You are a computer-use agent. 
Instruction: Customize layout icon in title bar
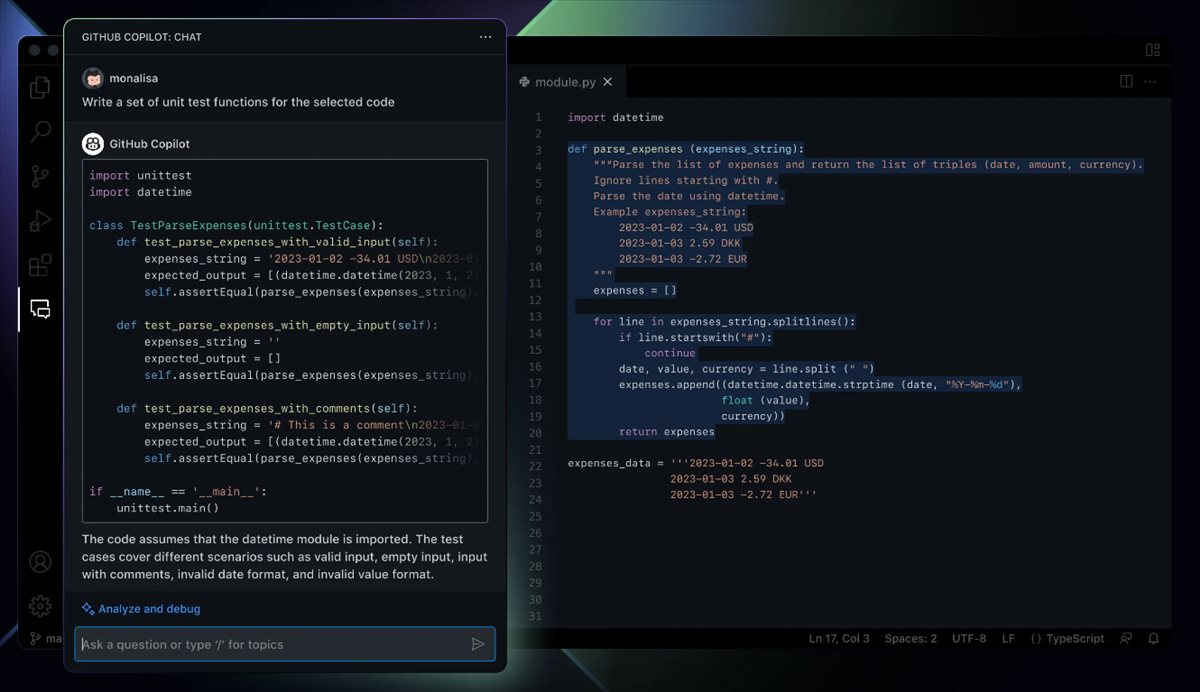coord(1153,50)
